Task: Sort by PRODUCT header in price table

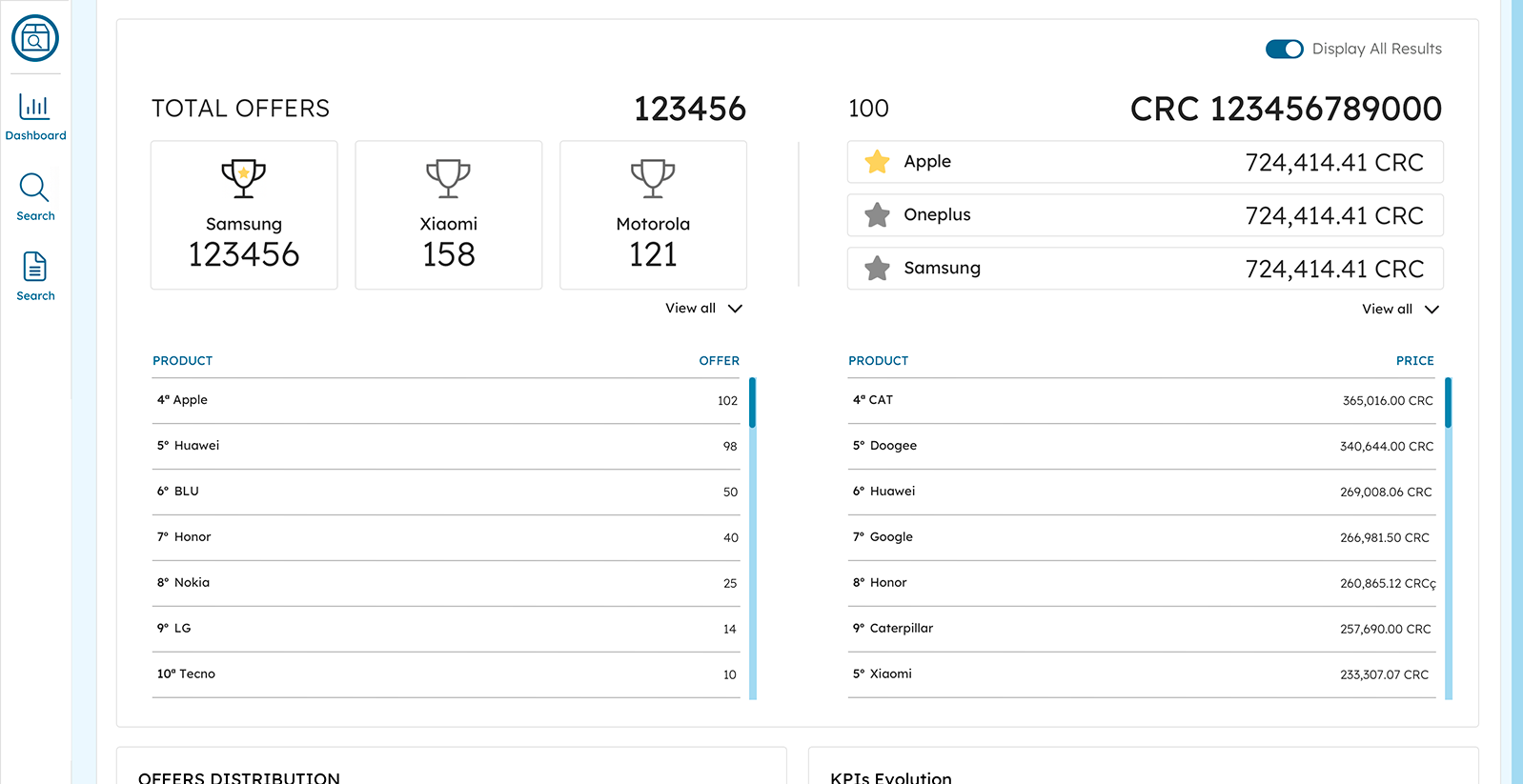Action: (x=878, y=360)
